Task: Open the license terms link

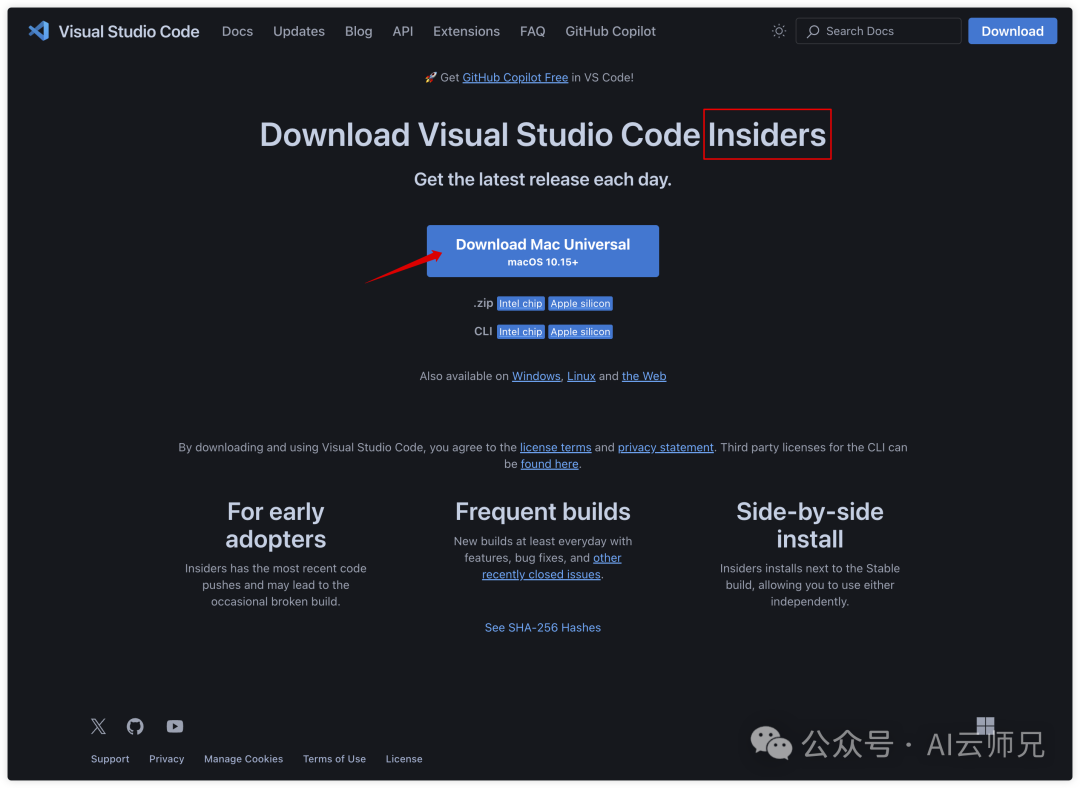Action: (556, 447)
